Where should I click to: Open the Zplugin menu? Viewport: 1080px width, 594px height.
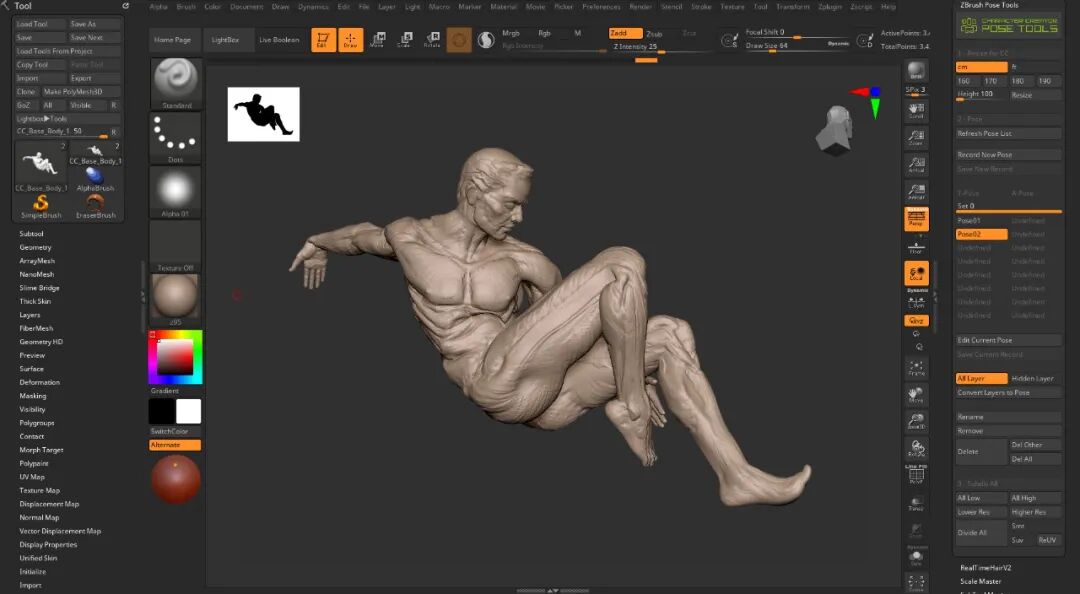829,7
